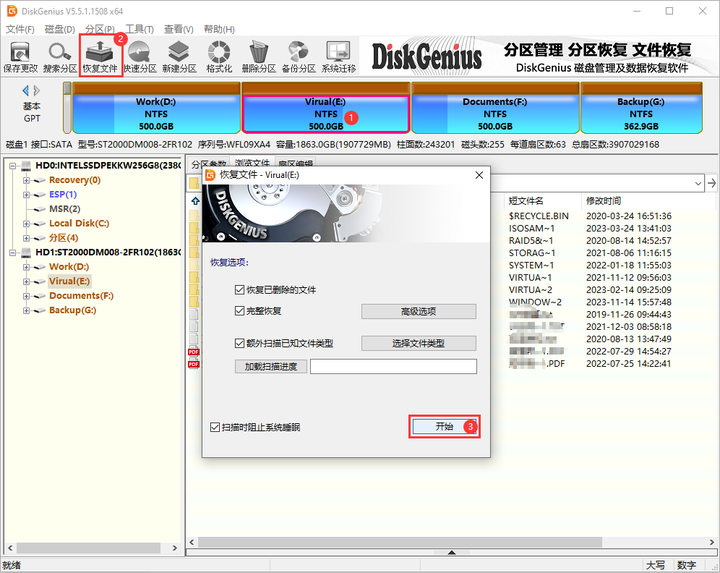Open the 帮助(H) menu
The image size is (720, 573).
(x=219, y=29)
